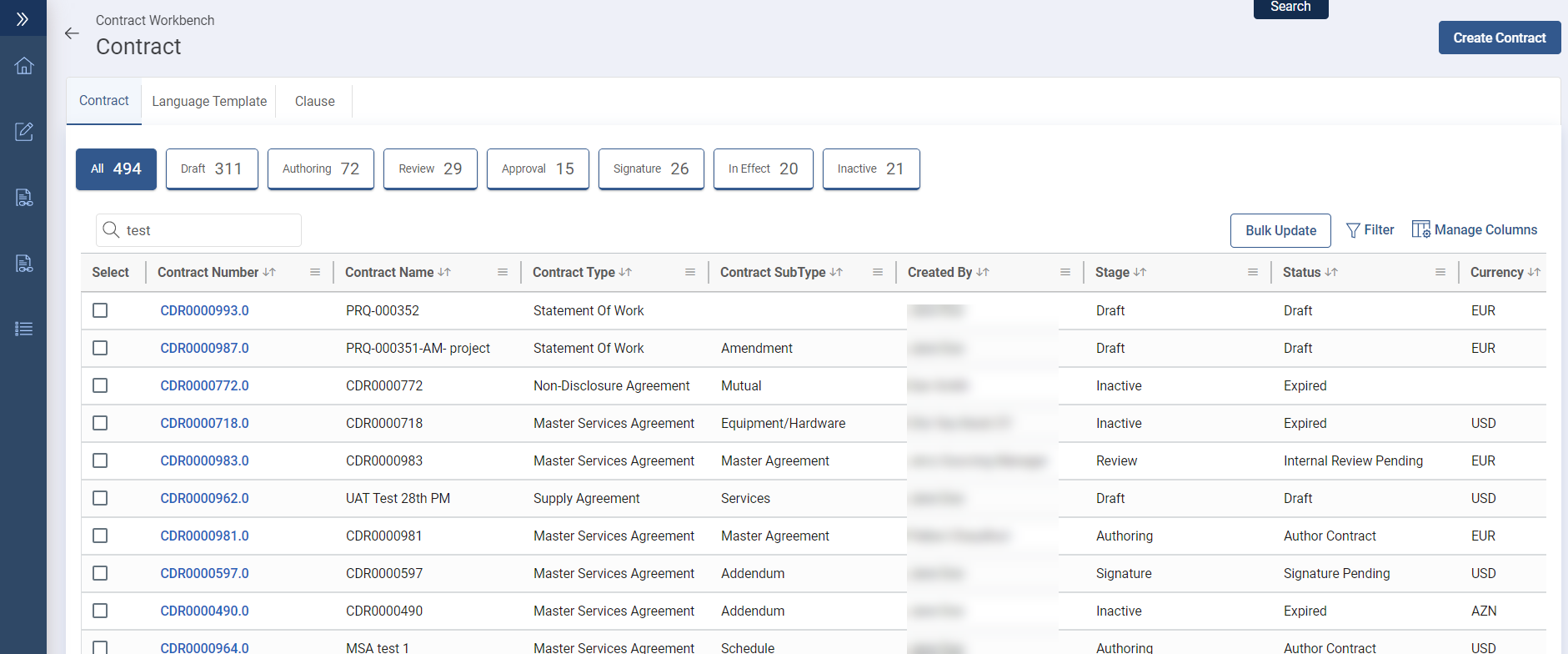Tick the checkbox for CDR0000772.0
Viewport: 1568px width, 654px height.
(x=100, y=385)
